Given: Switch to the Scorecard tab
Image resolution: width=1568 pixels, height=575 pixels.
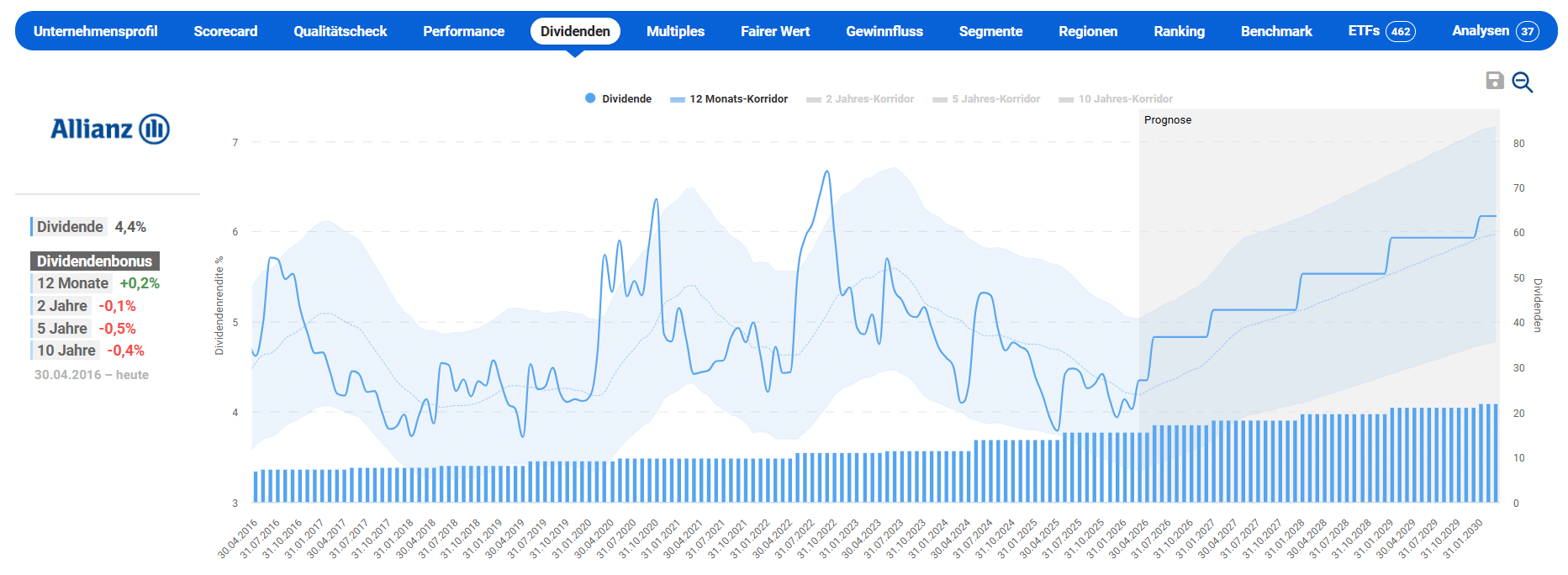Looking at the screenshot, I should pos(225,31).
